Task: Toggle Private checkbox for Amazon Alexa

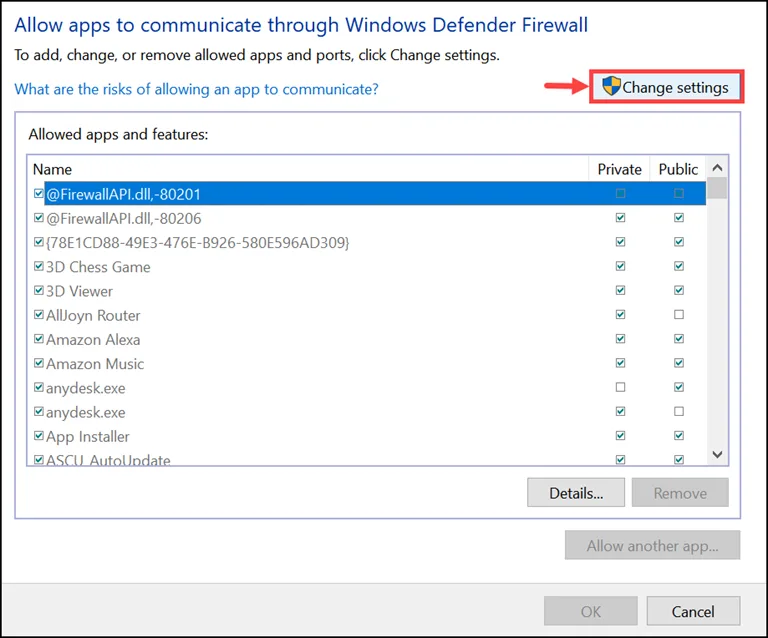Action: [621, 339]
